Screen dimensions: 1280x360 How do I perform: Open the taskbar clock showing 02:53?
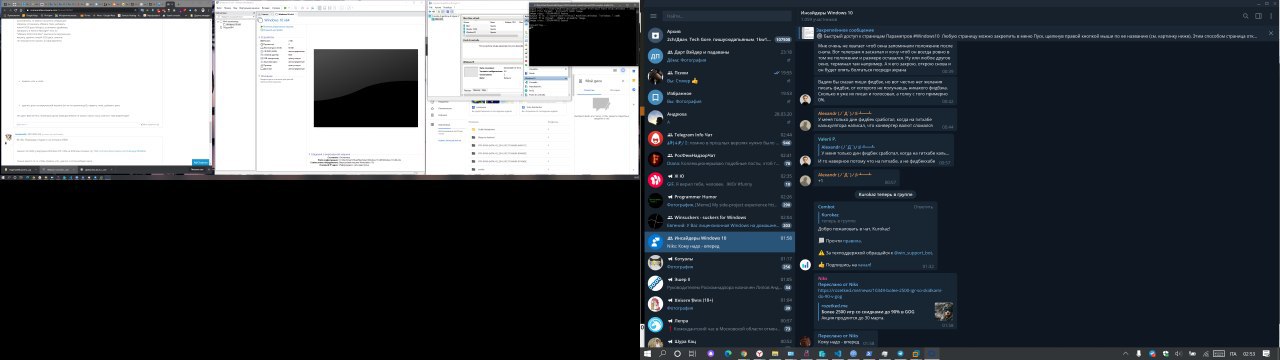tap(1249, 354)
